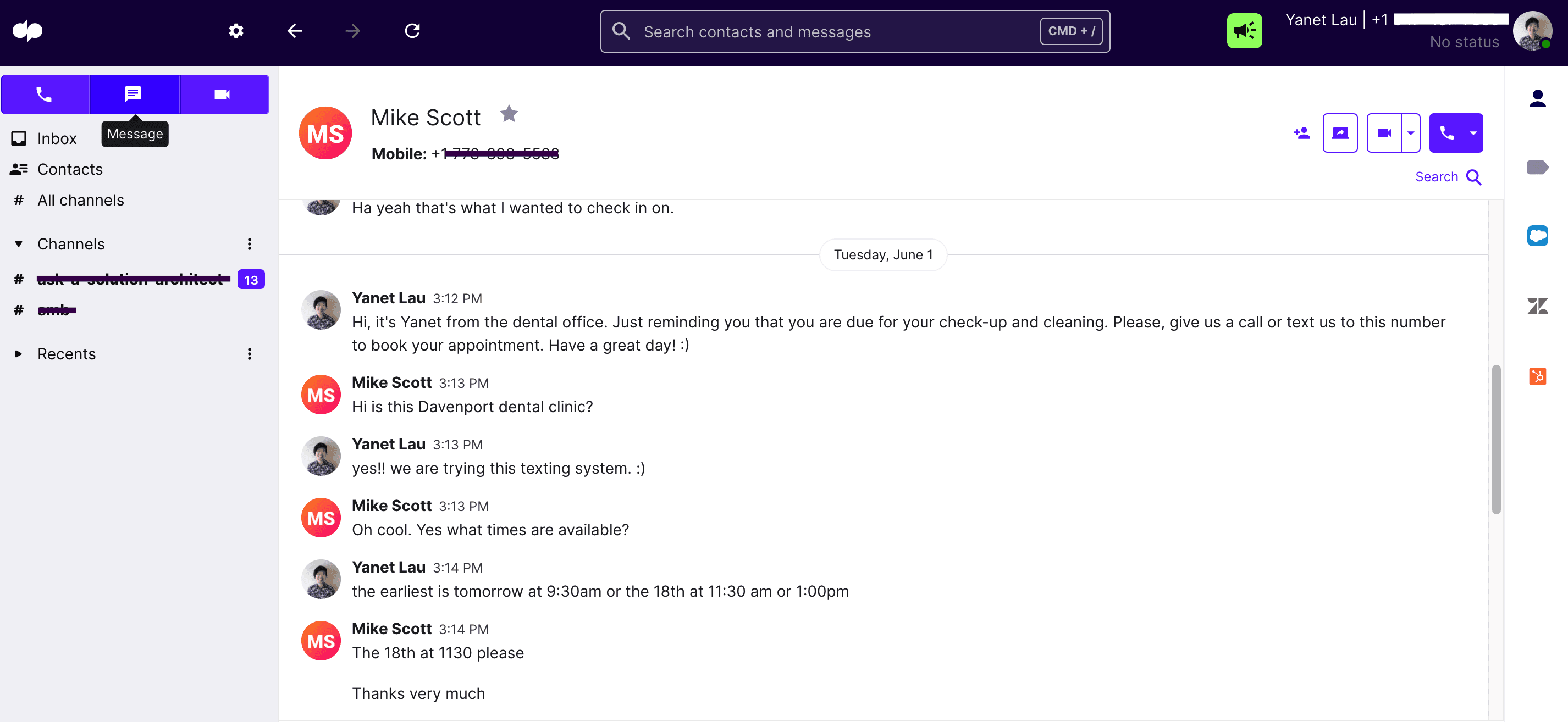Open the user profile icon on right panel
The height and width of the screenshot is (722, 1568).
click(x=1539, y=97)
